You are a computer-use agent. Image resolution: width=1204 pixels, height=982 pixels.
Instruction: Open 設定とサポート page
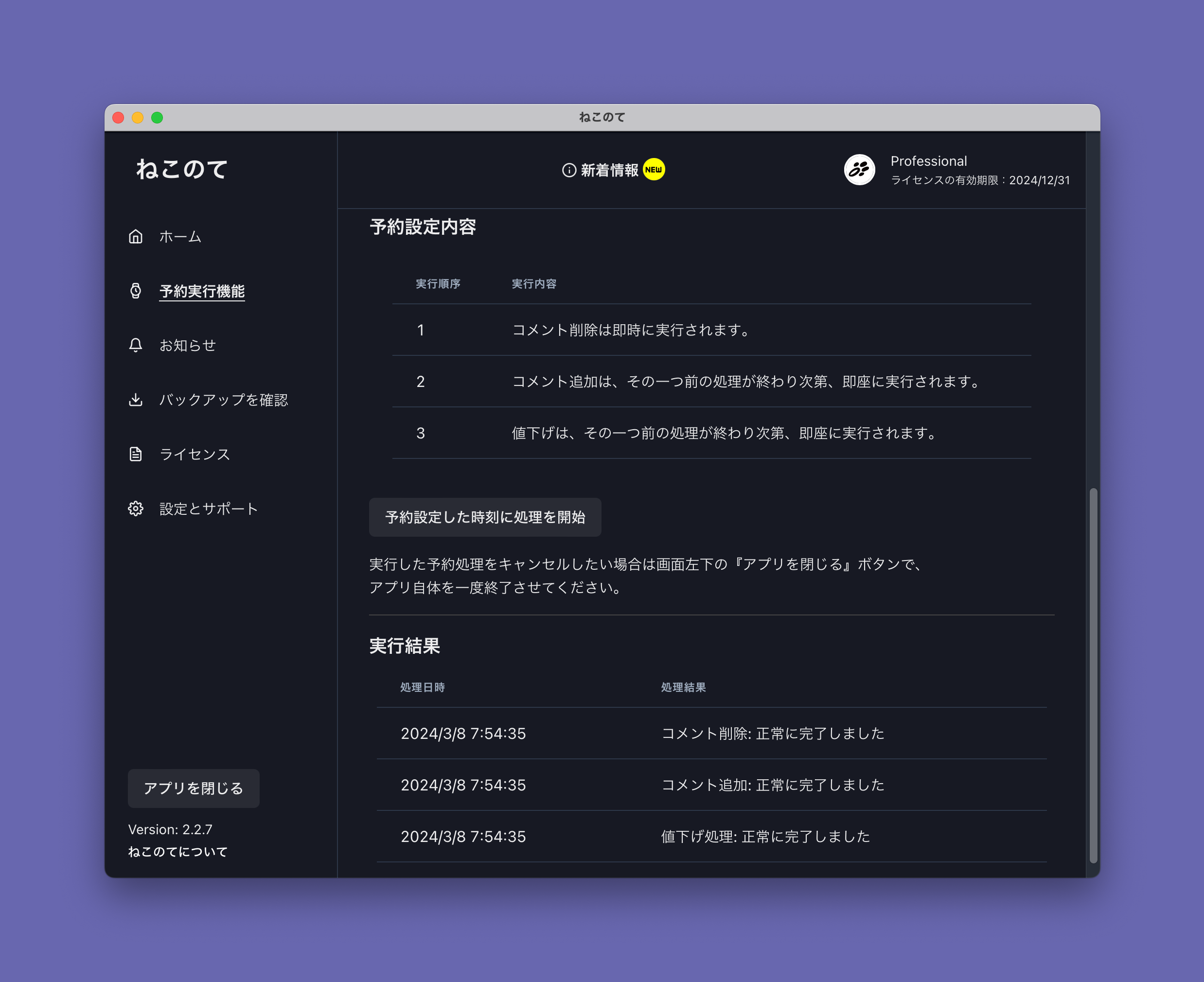[x=209, y=509]
